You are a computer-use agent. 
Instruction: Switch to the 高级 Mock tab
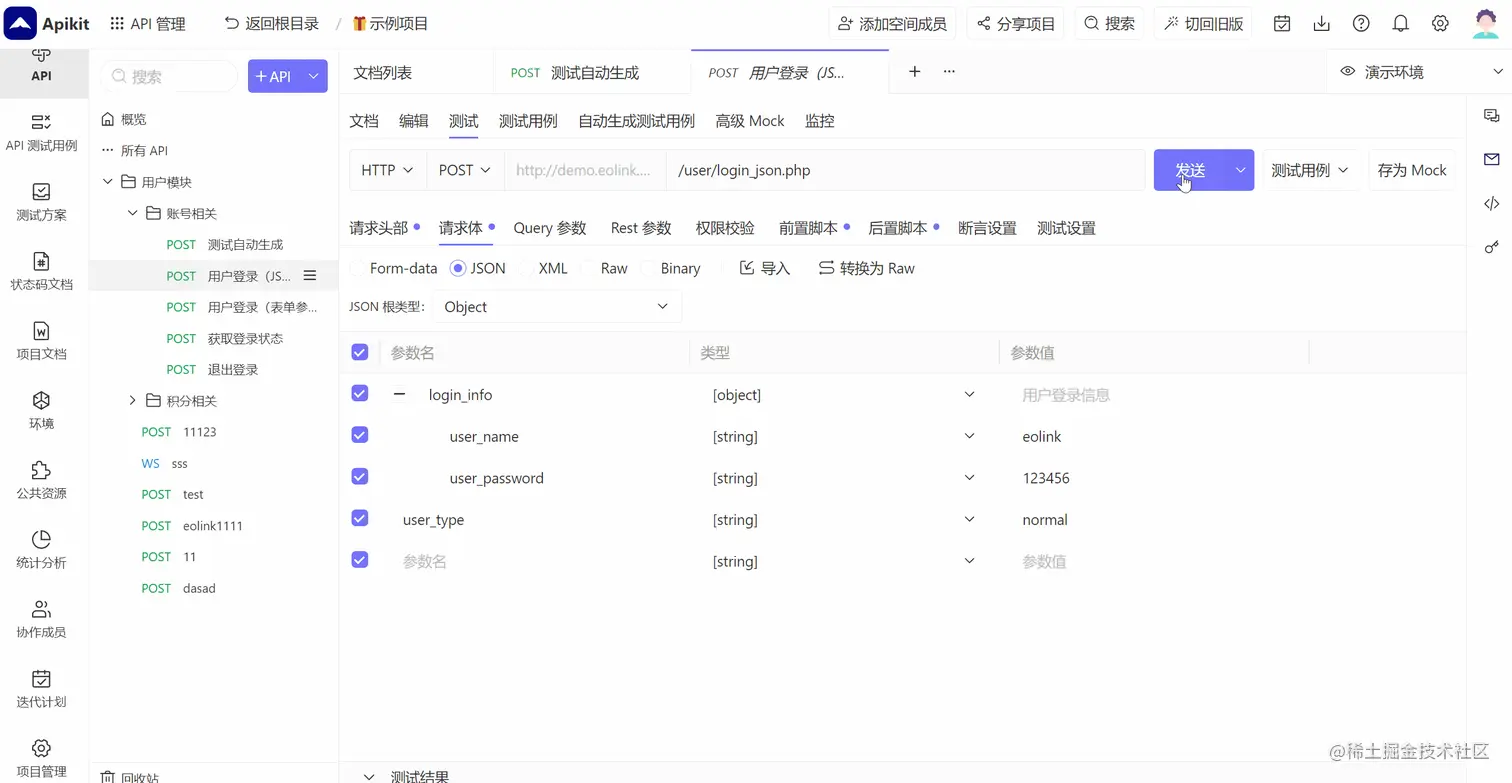[x=750, y=121]
